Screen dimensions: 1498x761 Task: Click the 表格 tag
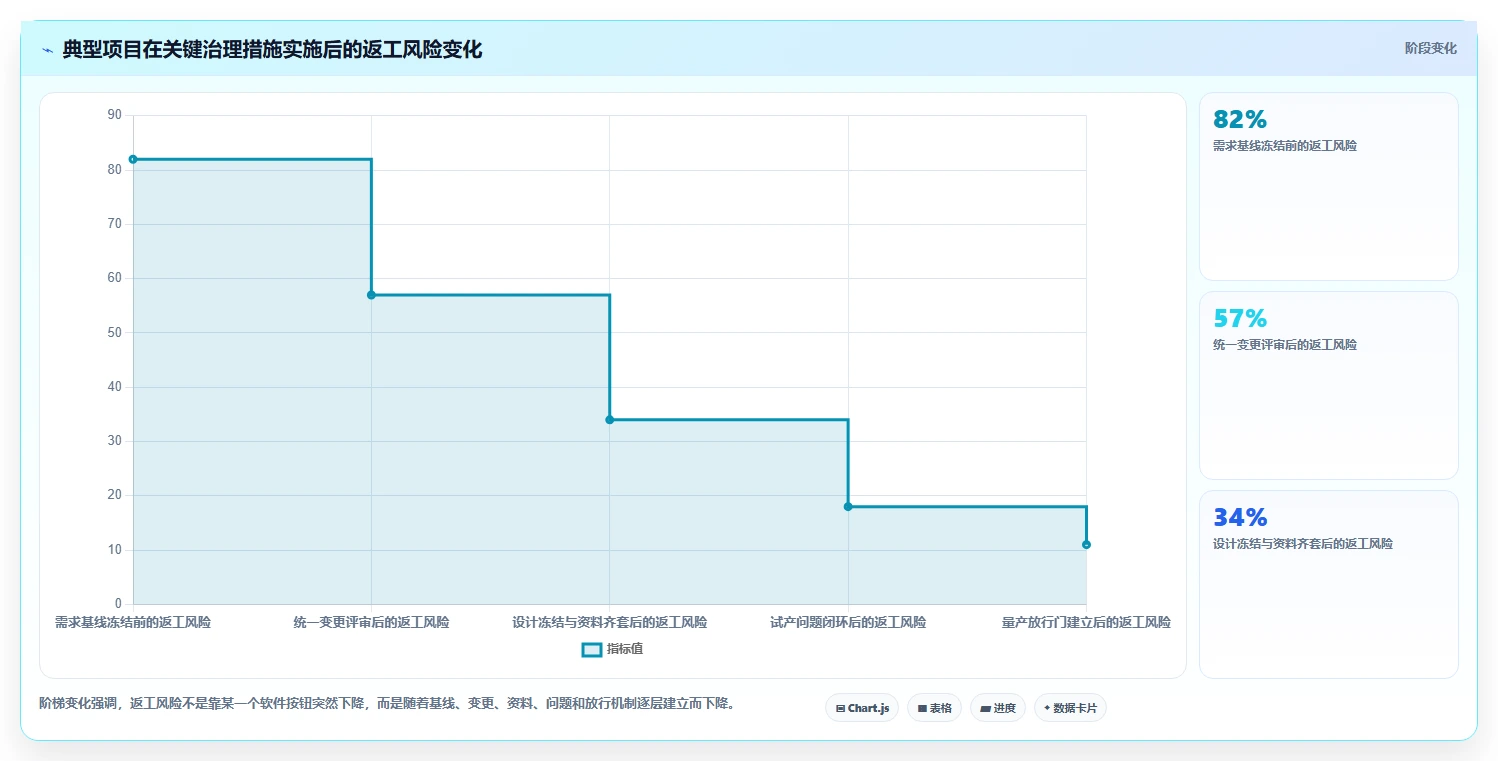coord(934,708)
